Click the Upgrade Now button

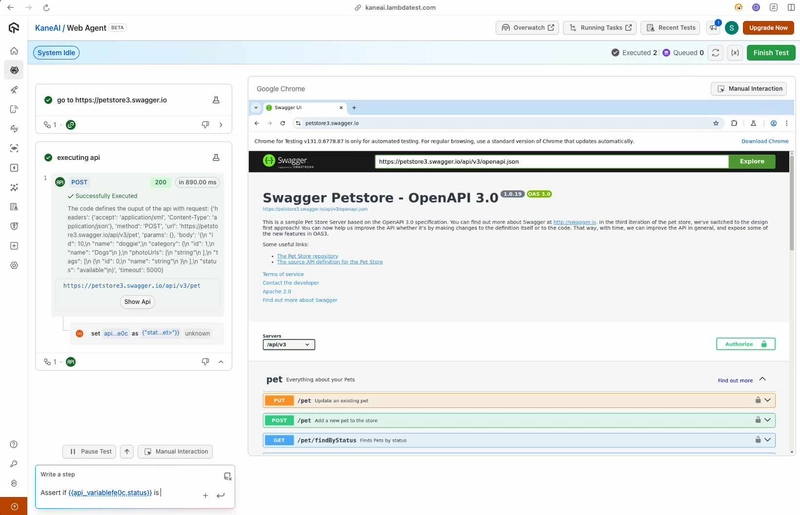click(x=768, y=28)
